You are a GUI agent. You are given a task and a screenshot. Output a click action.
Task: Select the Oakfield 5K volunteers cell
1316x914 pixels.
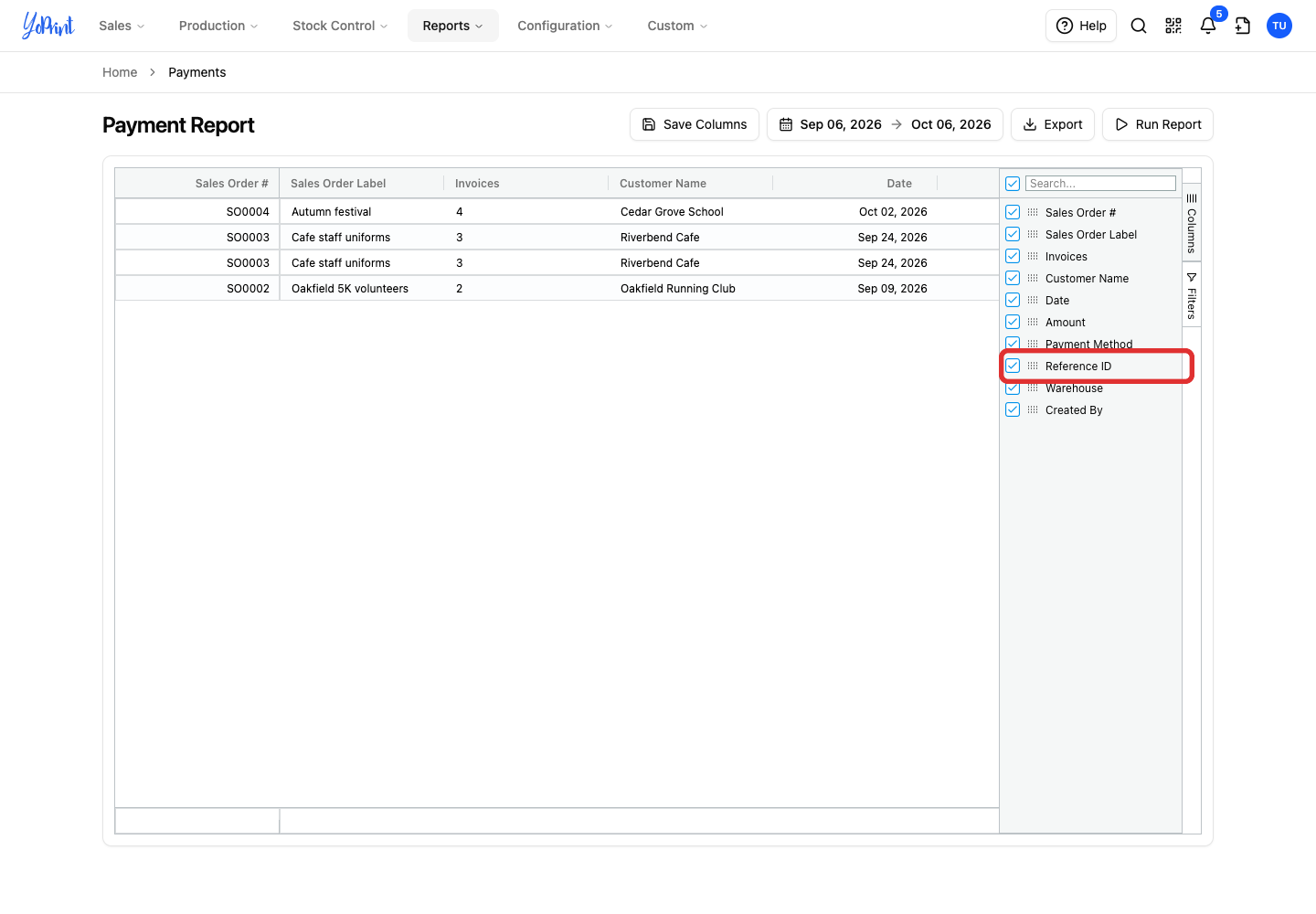pyautogui.click(x=362, y=288)
